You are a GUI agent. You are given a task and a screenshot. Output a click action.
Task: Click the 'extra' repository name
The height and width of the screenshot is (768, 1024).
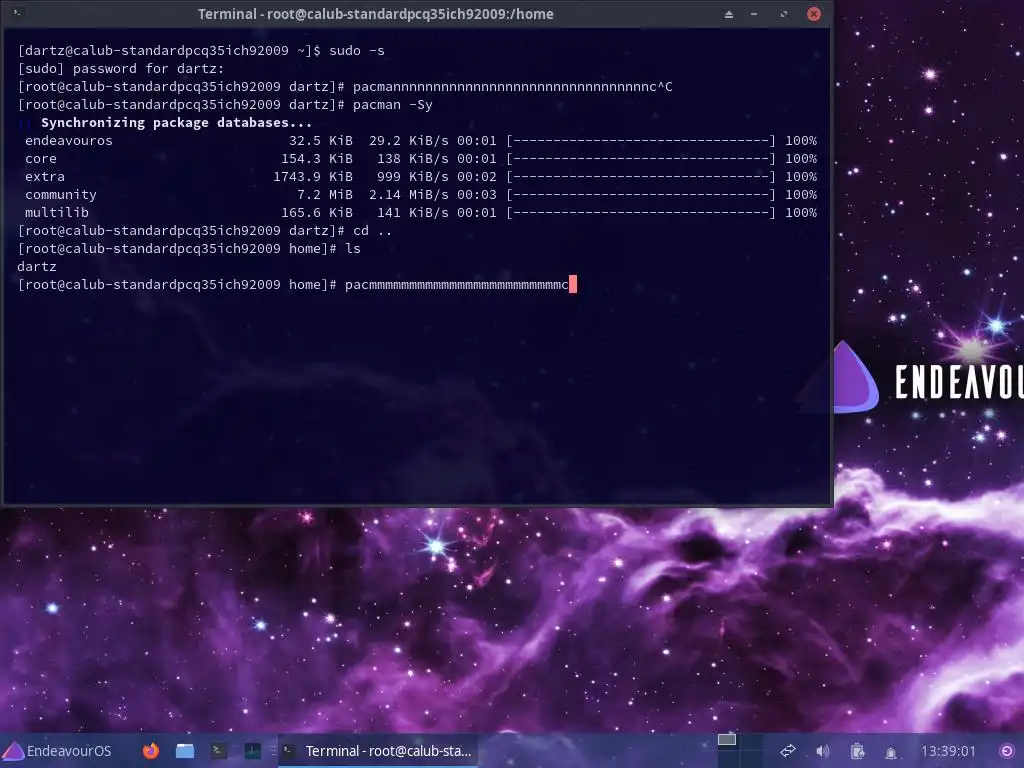click(x=44, y=176)
